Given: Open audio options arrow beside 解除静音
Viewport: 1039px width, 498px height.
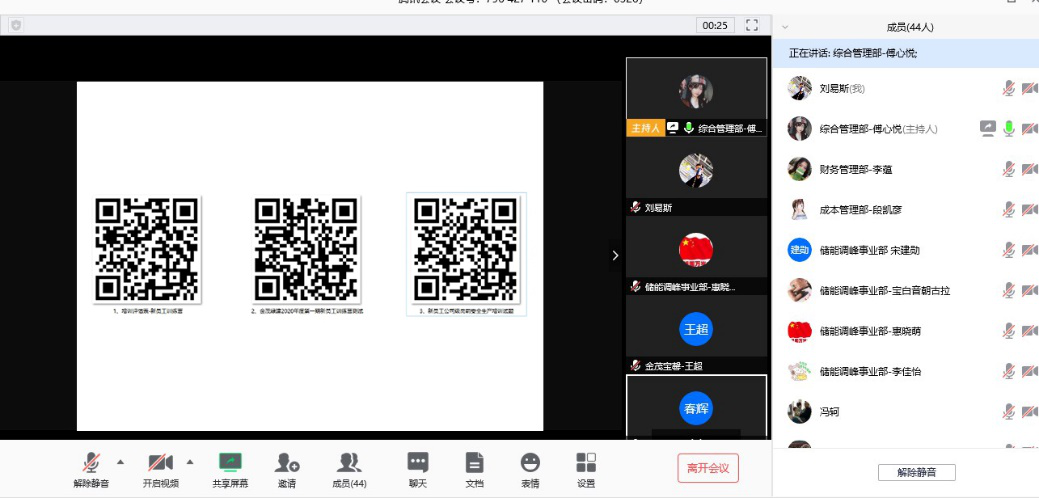Looking at the screenshot, I should click(121, 462).
